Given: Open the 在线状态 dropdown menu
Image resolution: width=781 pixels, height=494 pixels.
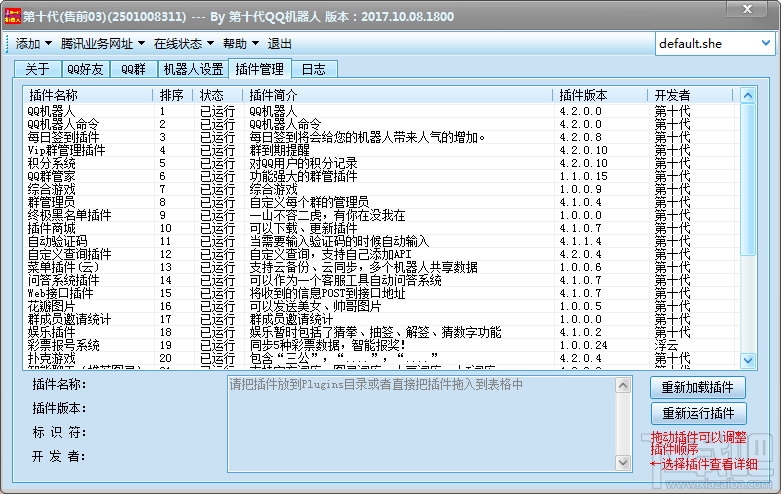Looking at the screenshot, I should point(183,44).
